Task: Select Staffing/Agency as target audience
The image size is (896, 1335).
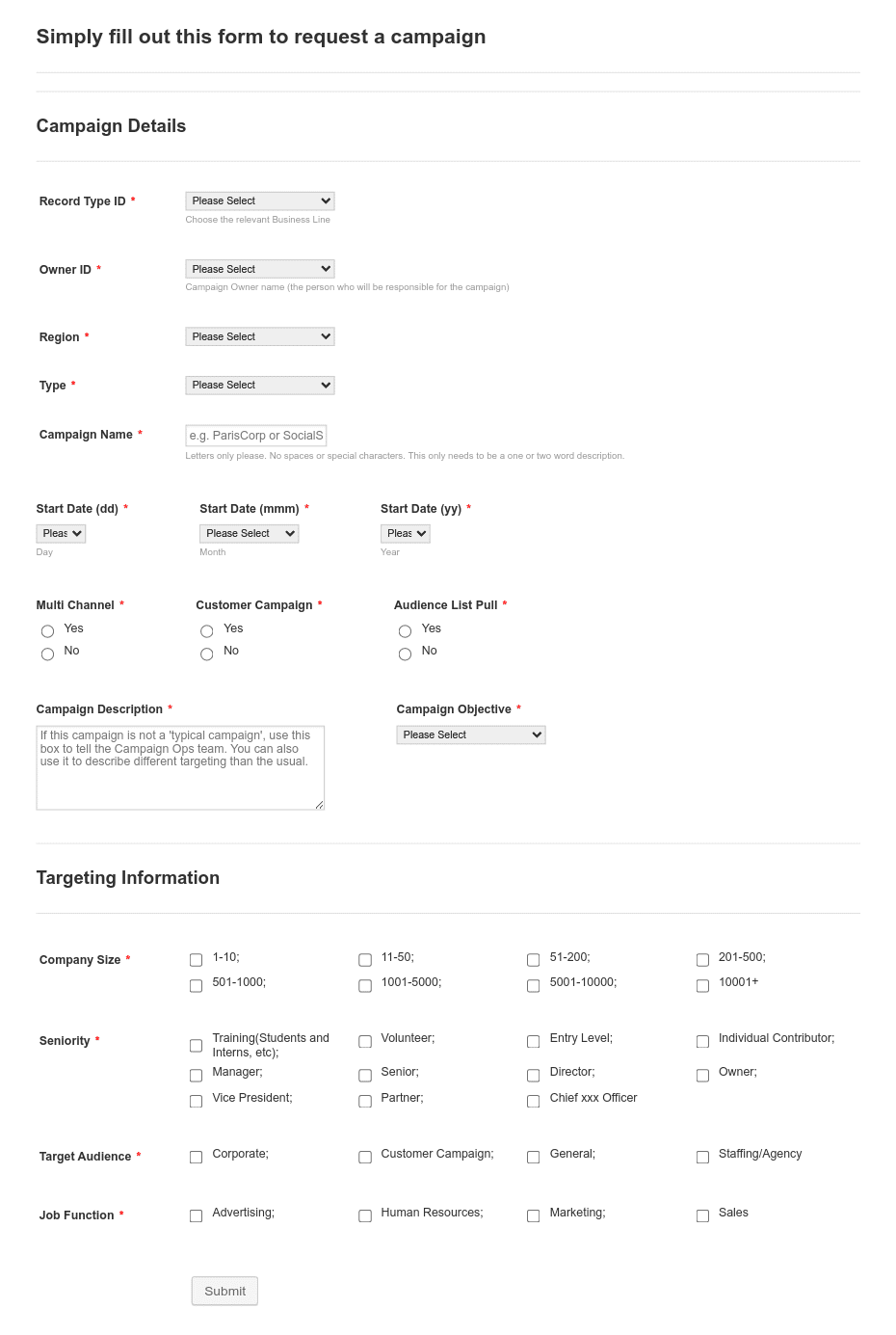Action: click(702, 1157)
